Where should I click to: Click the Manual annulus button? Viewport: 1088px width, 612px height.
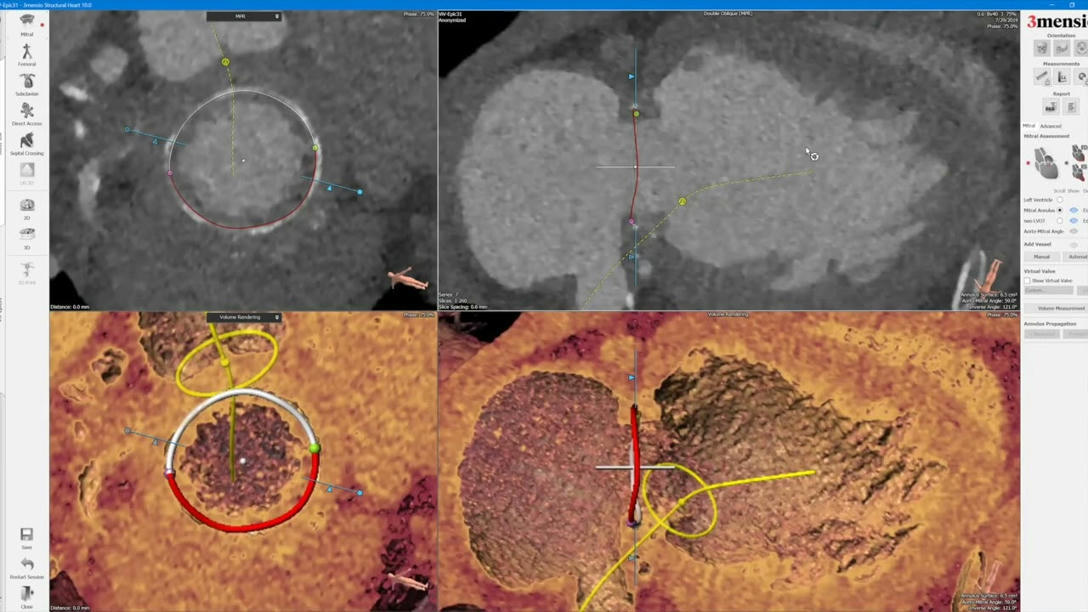tap(1043, 257)
